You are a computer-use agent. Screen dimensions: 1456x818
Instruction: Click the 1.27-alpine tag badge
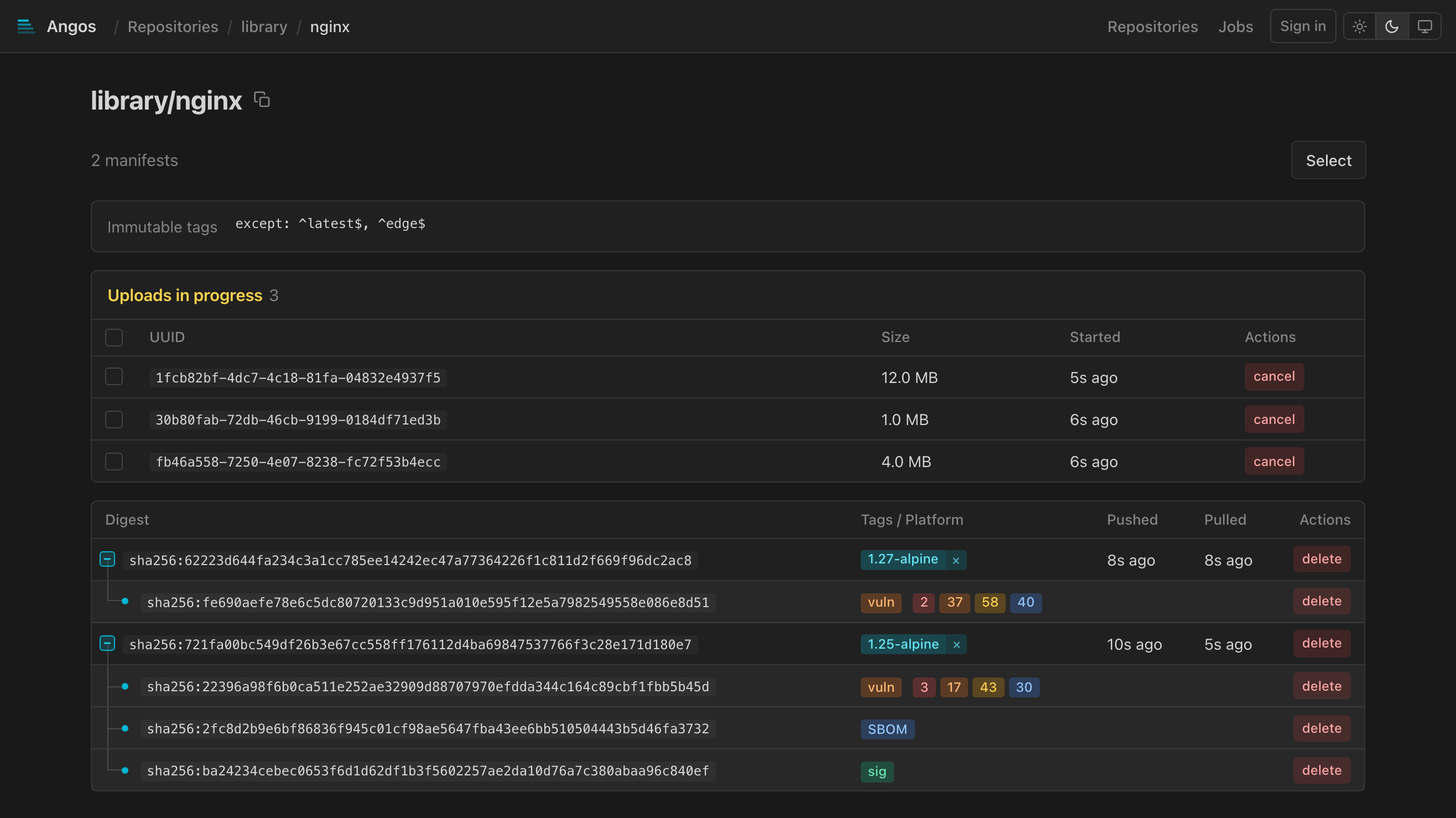pos(903,560)
